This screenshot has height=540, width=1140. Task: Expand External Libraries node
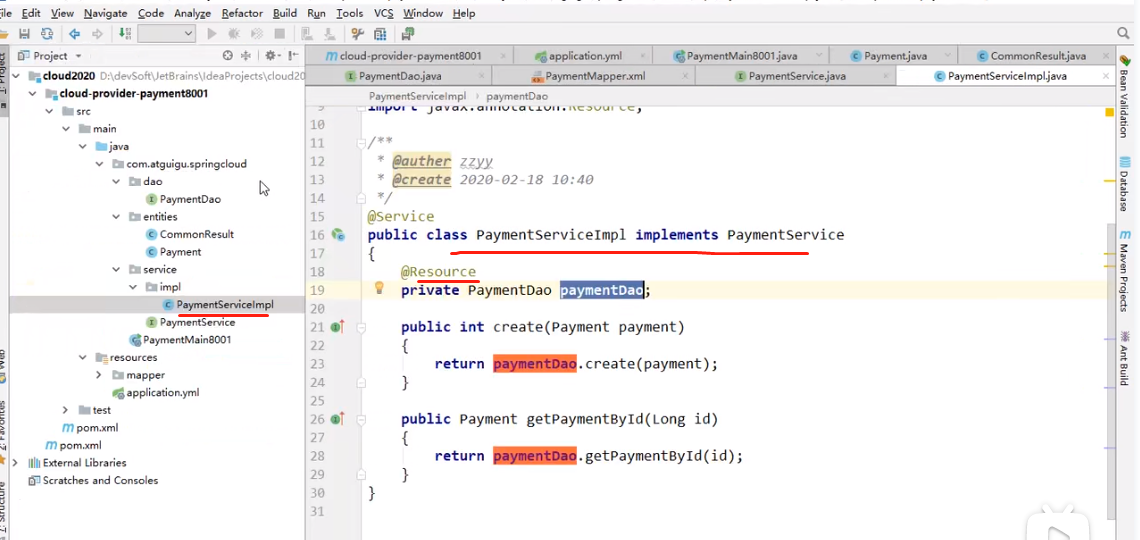pos(15,463)
